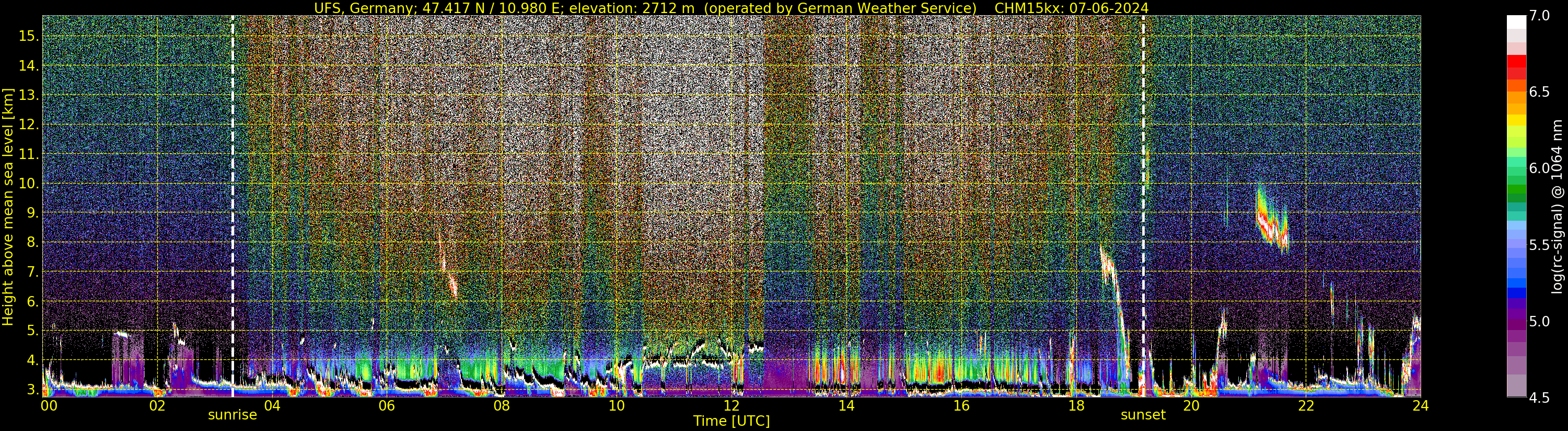This screenshot has width=1568, height=431.
Task: Click the height tick label '15.'
Action: 29,36
